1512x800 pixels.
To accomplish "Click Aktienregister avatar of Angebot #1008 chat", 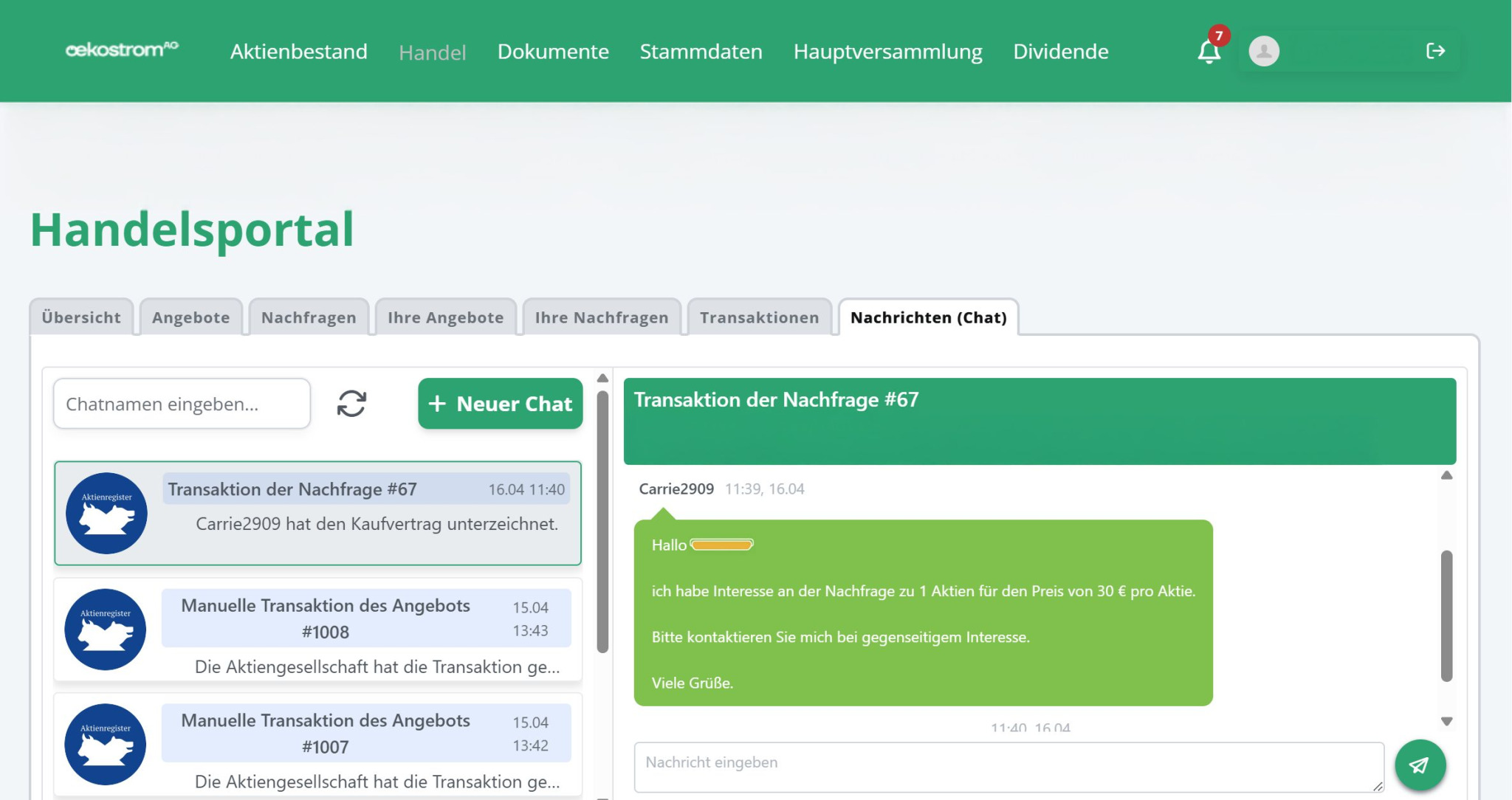I will click(x=105, y=630).
